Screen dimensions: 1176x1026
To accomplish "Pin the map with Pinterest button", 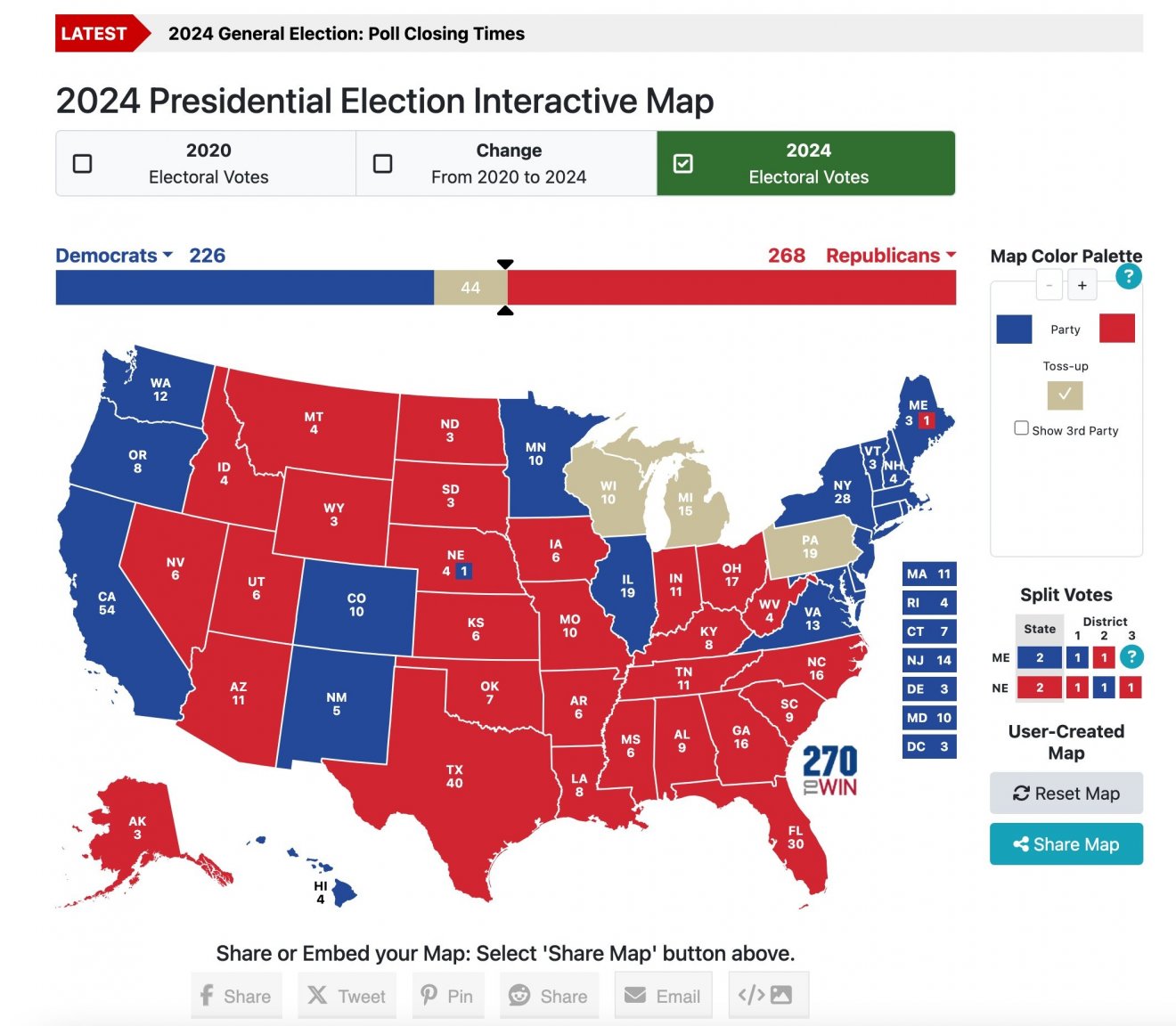I will (448, 996).
